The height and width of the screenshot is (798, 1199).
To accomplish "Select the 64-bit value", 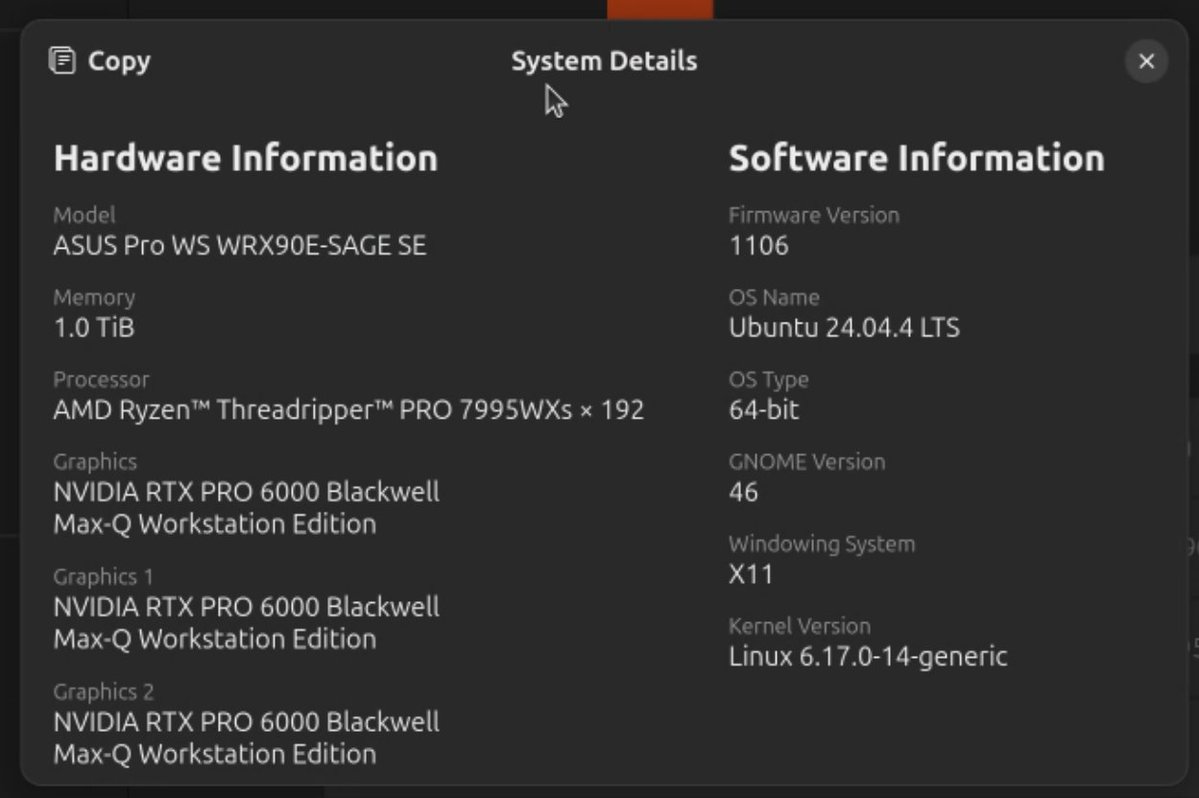I will (x=764, y=410).
